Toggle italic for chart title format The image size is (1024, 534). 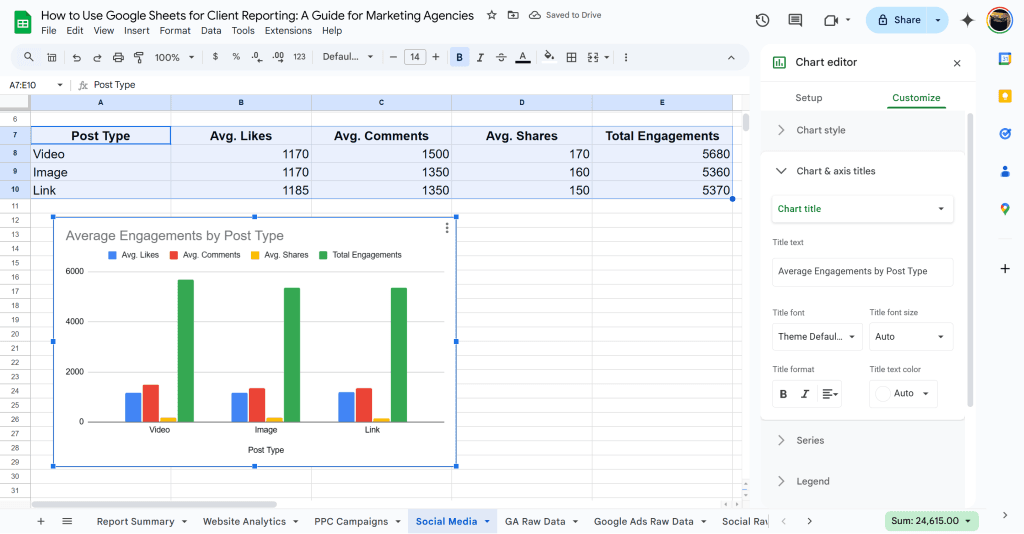pos(805,394)
